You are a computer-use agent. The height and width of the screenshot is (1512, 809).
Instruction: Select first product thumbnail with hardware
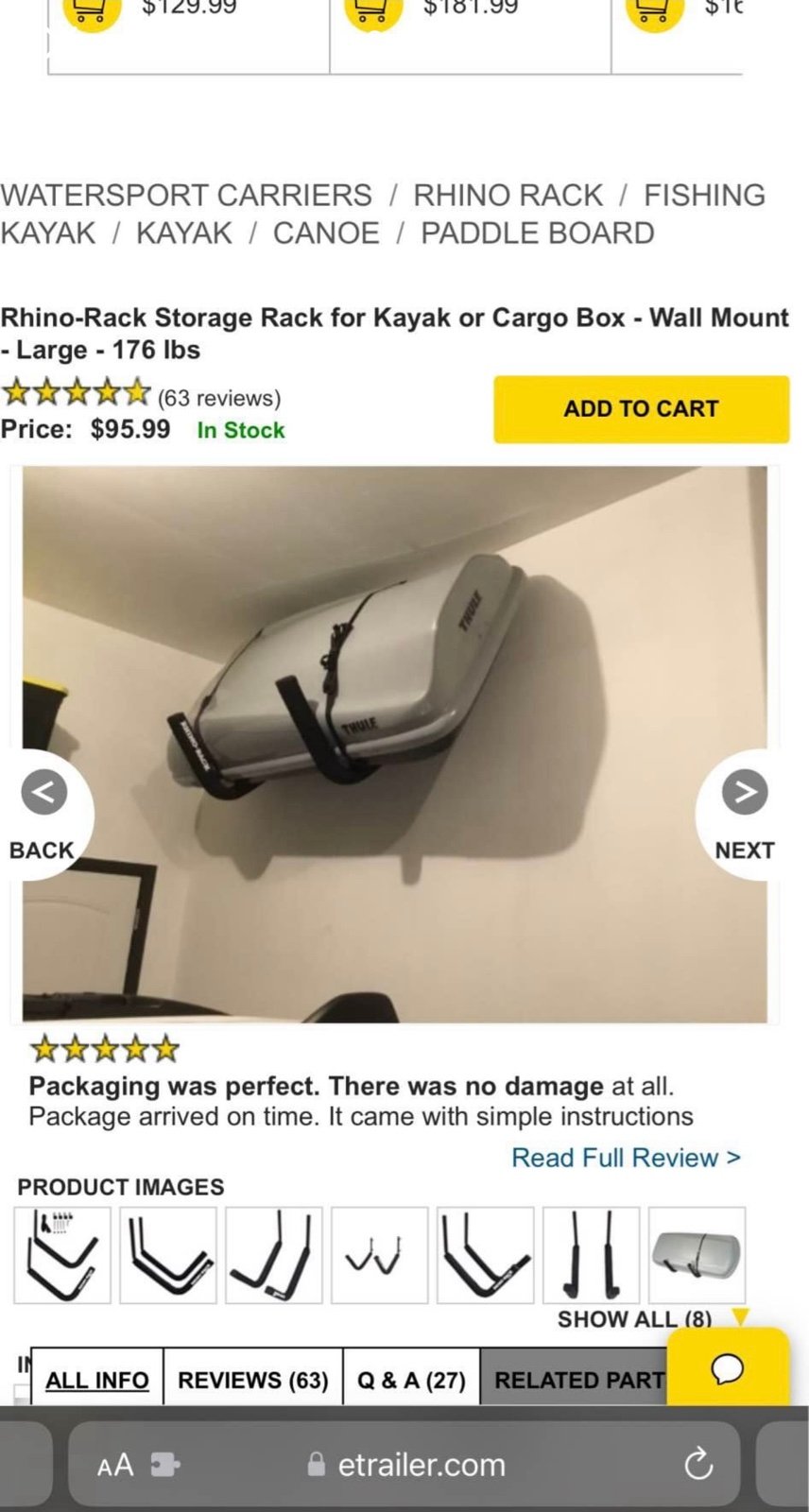pyautogui.click(x=62, y=1255)
